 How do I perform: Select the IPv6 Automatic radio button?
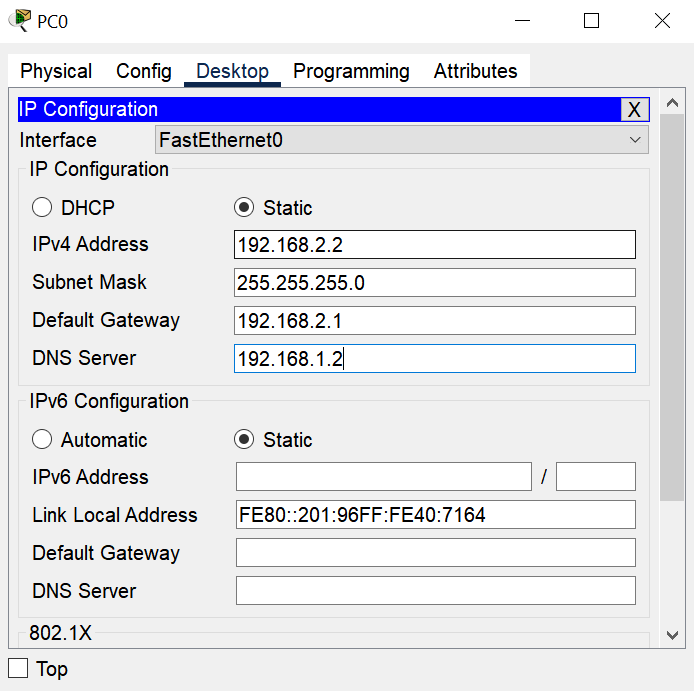point(42,439)
